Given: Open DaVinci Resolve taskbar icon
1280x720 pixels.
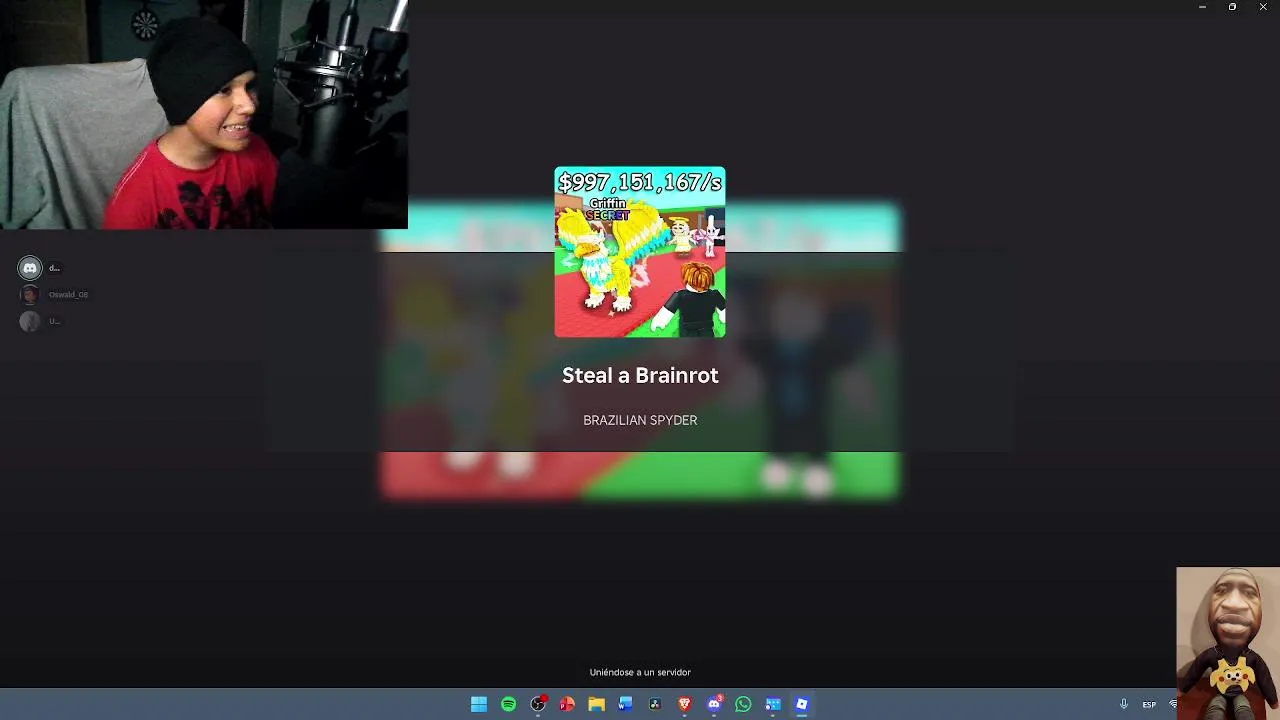Looking at the screenshot, I should pyautogui.click(x=655, y=704).
